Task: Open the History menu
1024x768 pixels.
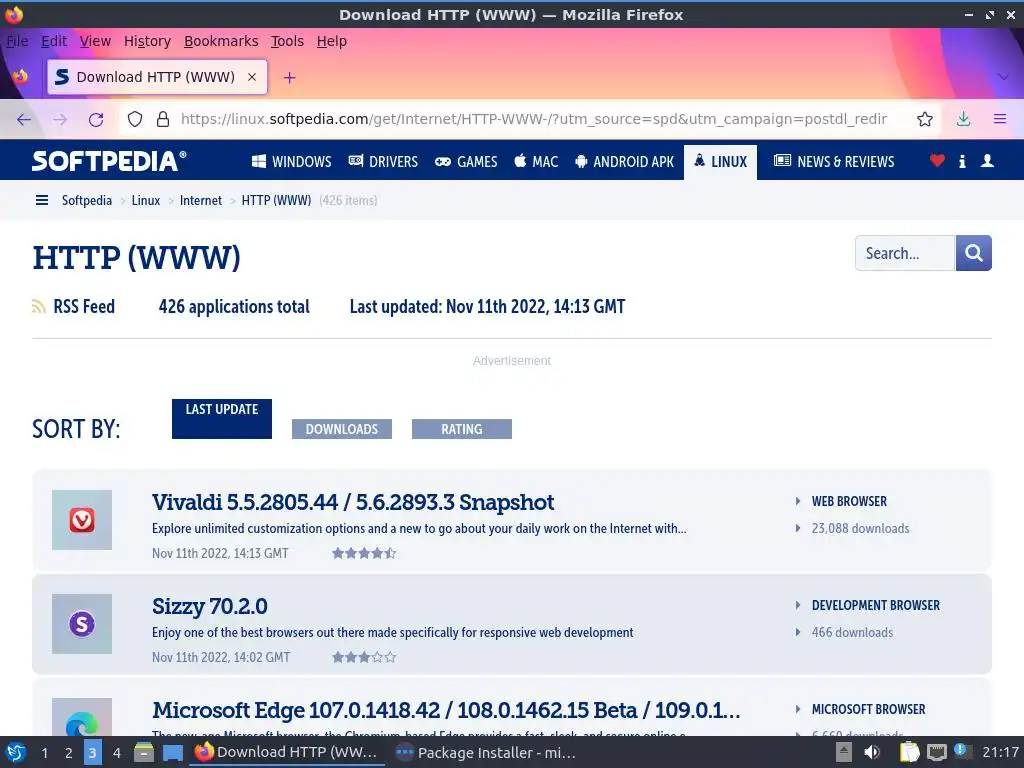Action: point(147,41)
